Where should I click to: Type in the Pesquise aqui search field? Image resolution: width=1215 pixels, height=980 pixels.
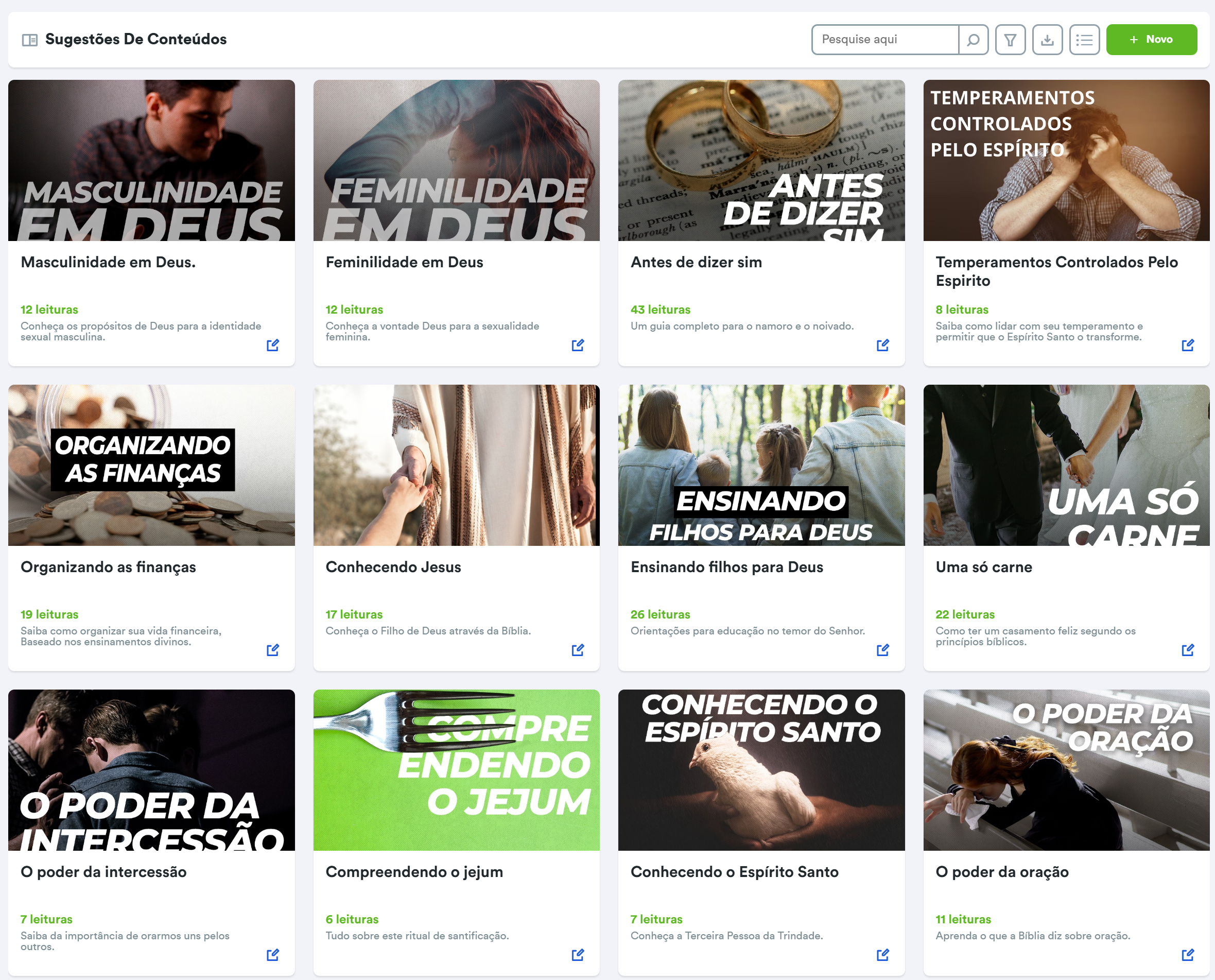(x=885, y=40)
